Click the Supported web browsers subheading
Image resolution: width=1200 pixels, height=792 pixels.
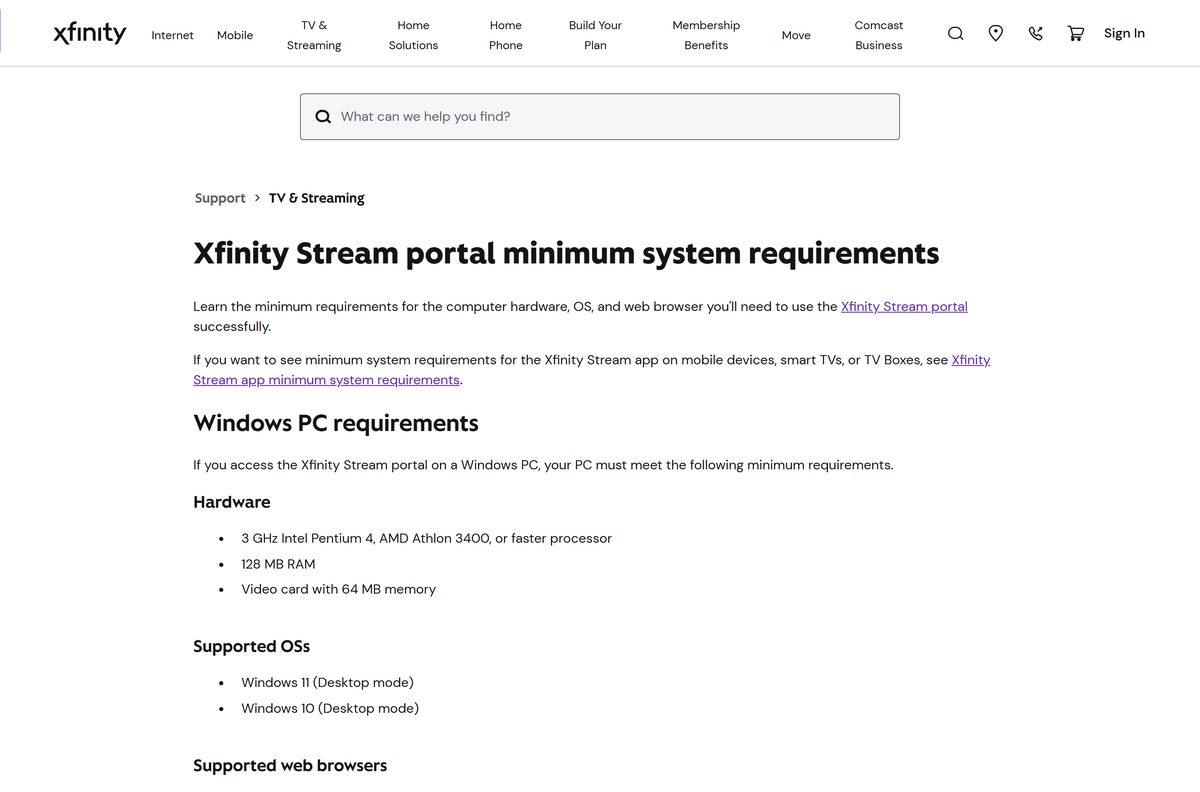coord(290,766)
